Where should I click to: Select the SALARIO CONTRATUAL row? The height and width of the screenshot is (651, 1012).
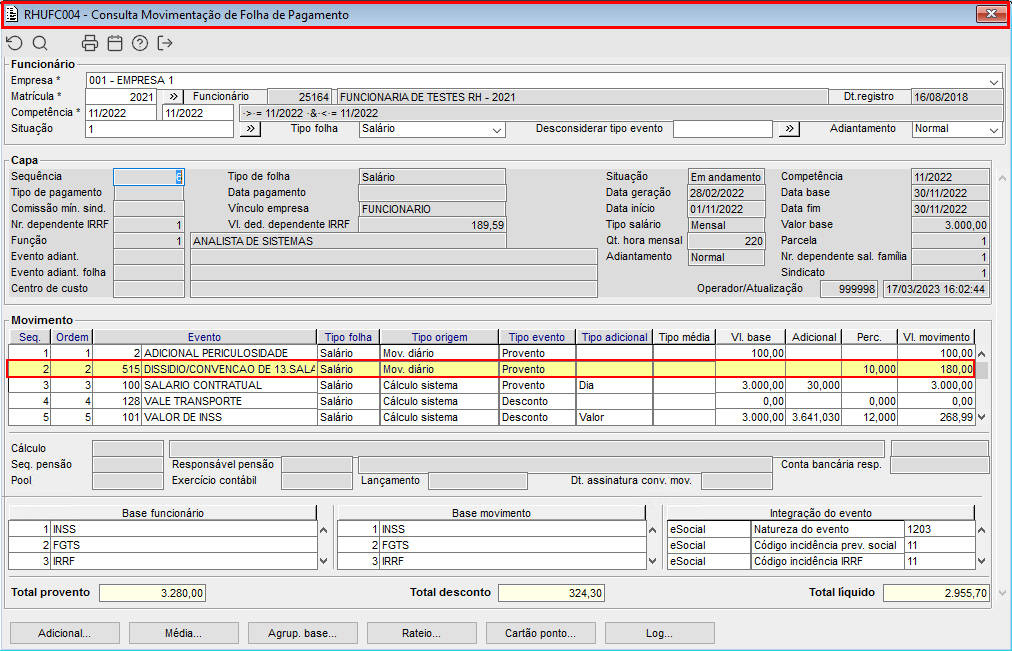coord(202,385)
